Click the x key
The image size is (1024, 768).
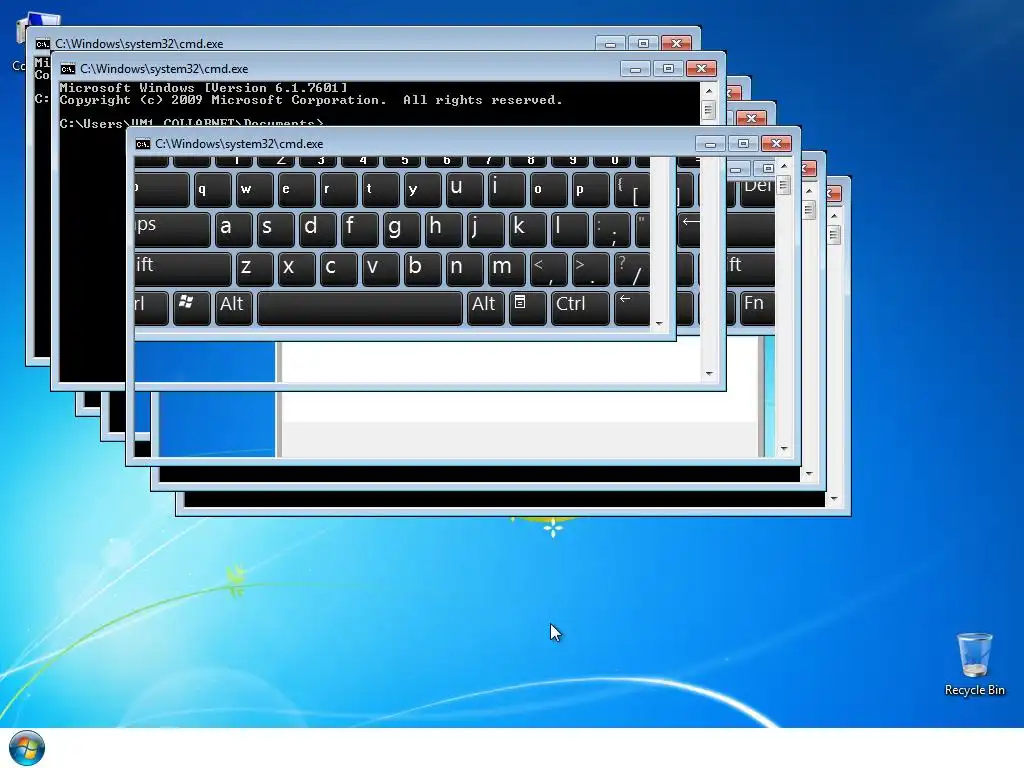[x=296, y=269]
